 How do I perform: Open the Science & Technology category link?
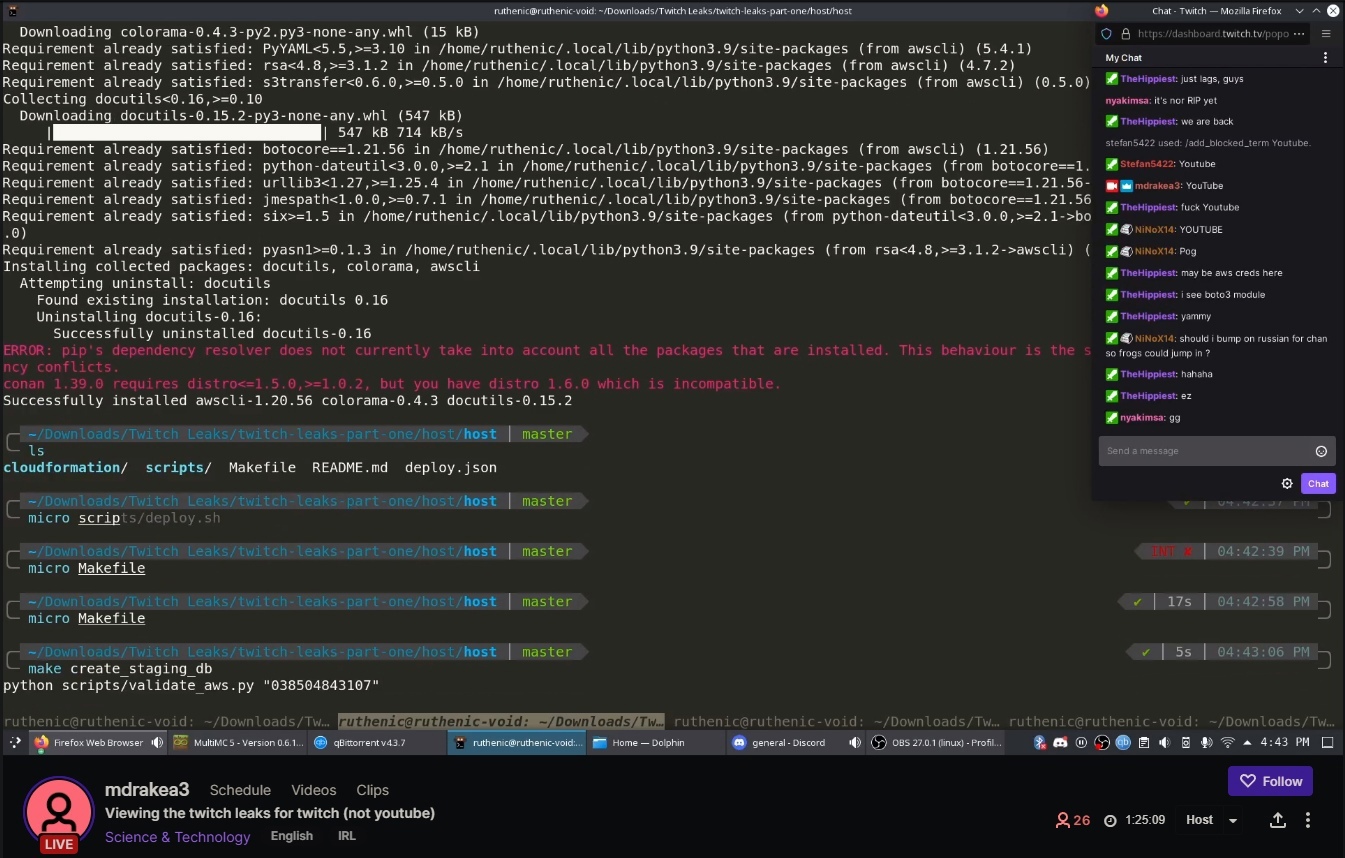point(178,837)
